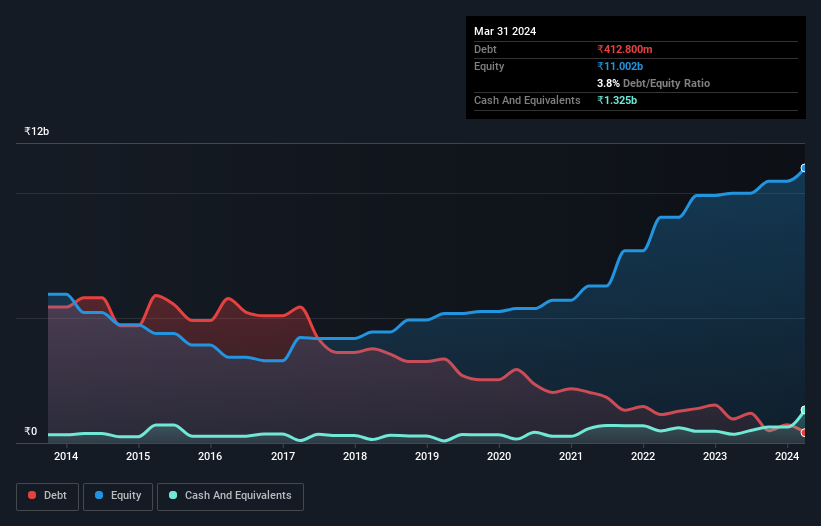Image resolution: width=821 pixels, height=526 pixels.
Task: Click the 2024 x-axis label
Action: coord(787,456)
